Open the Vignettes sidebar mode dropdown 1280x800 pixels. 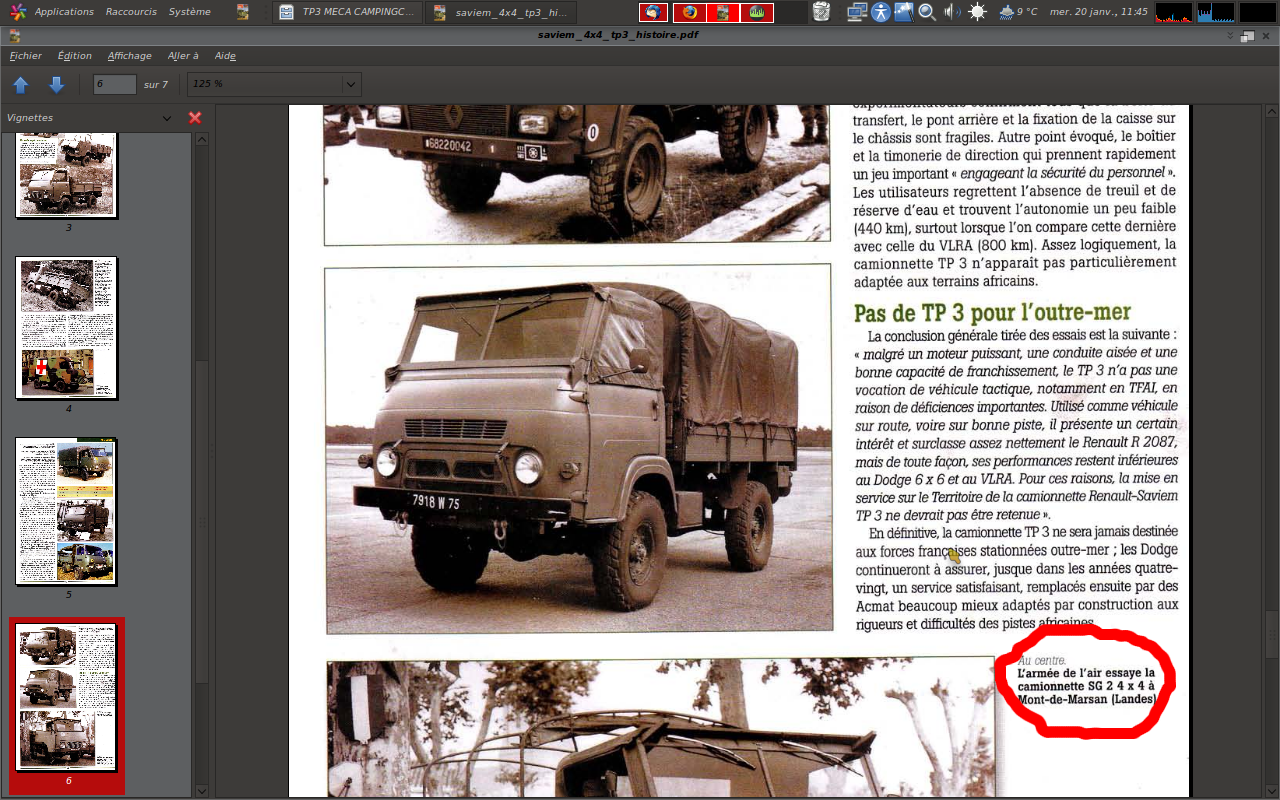coord(167,118)
